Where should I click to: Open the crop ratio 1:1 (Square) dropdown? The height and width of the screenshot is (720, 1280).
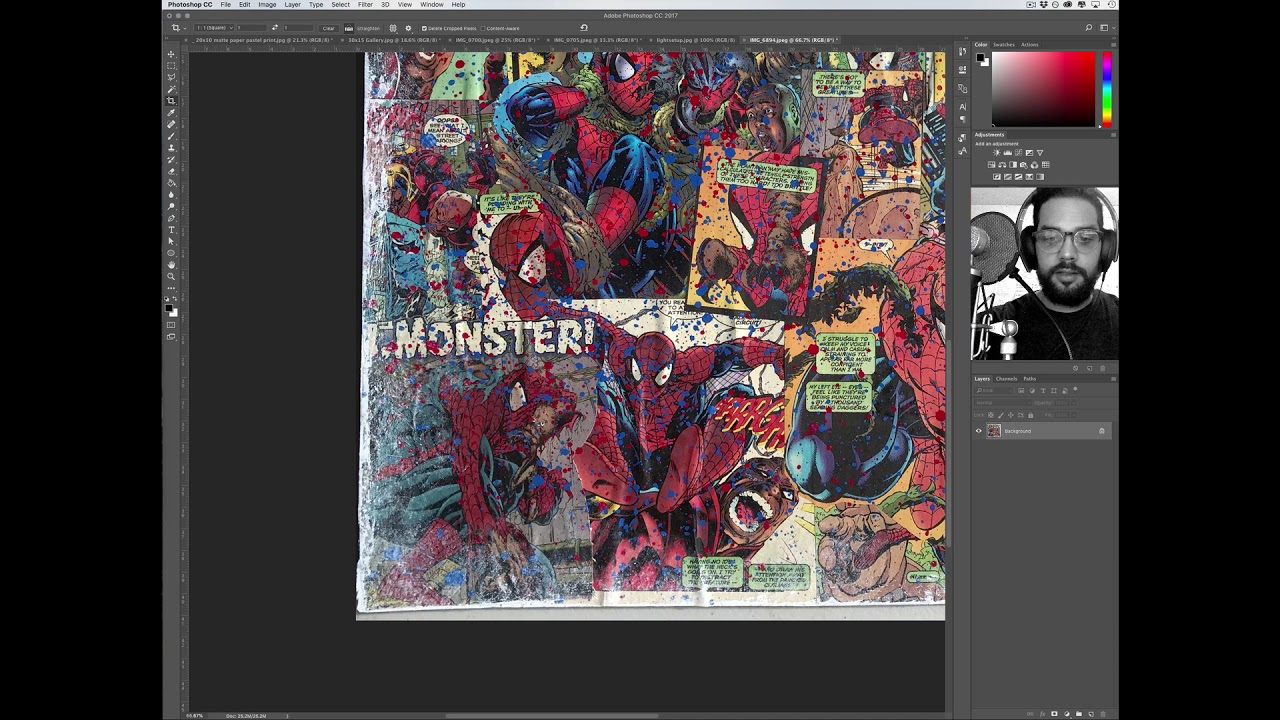coord(214,28)
